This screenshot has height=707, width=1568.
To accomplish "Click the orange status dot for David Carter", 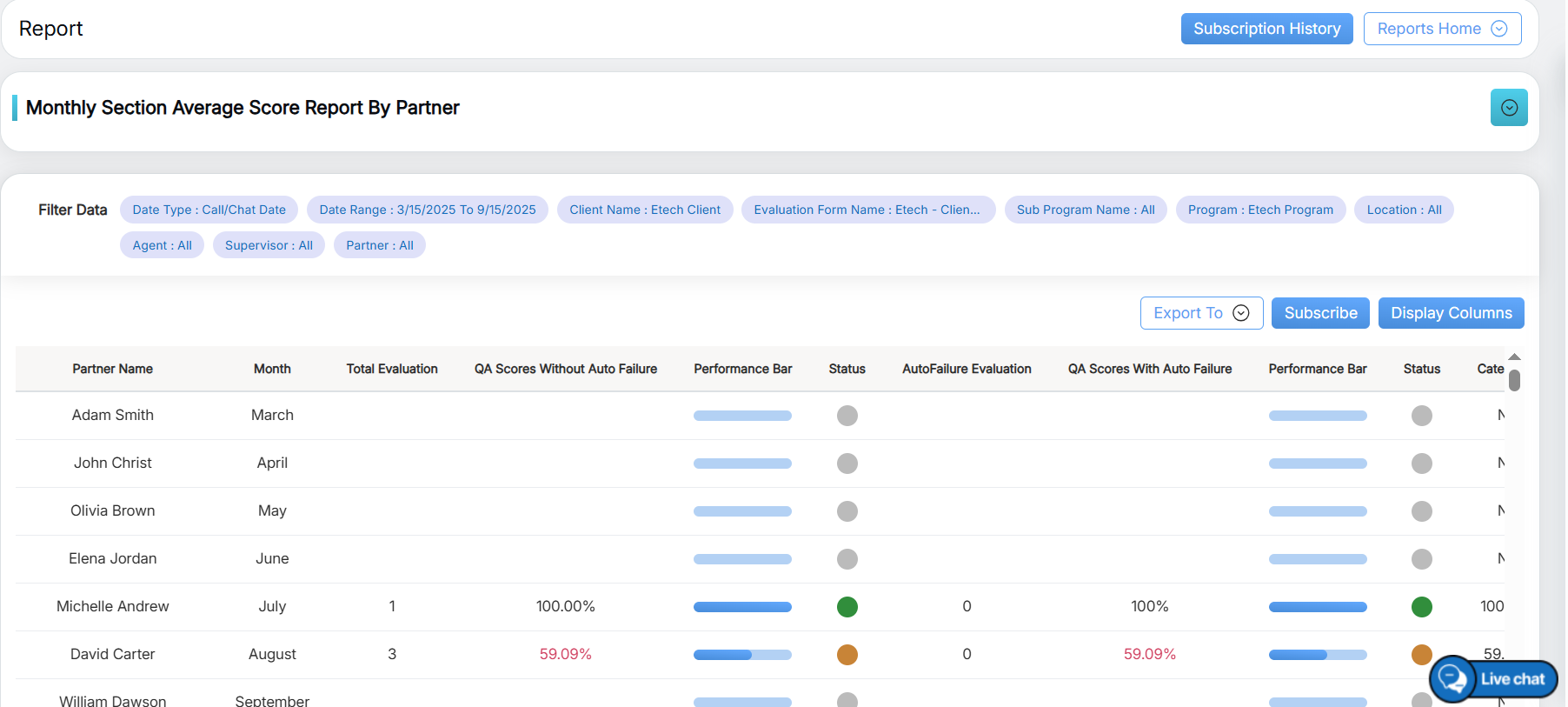I will point(847,655).
